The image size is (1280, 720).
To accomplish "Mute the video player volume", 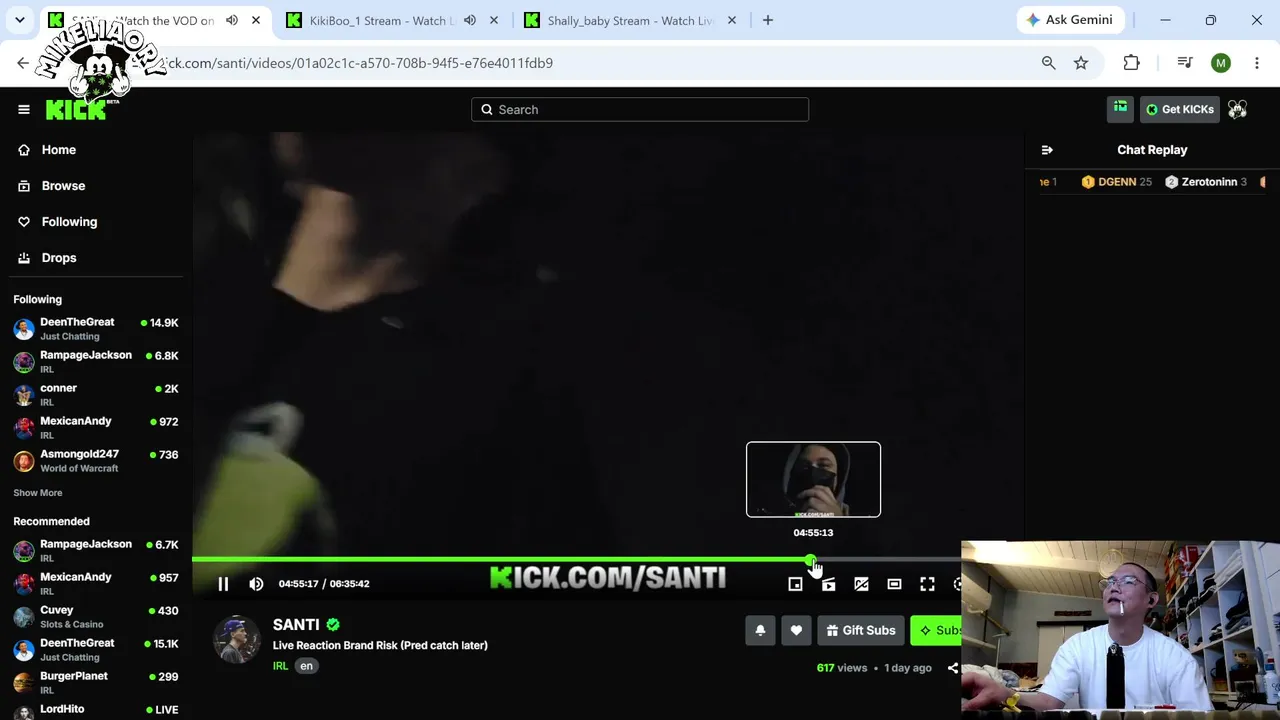I will coord(256,584).
